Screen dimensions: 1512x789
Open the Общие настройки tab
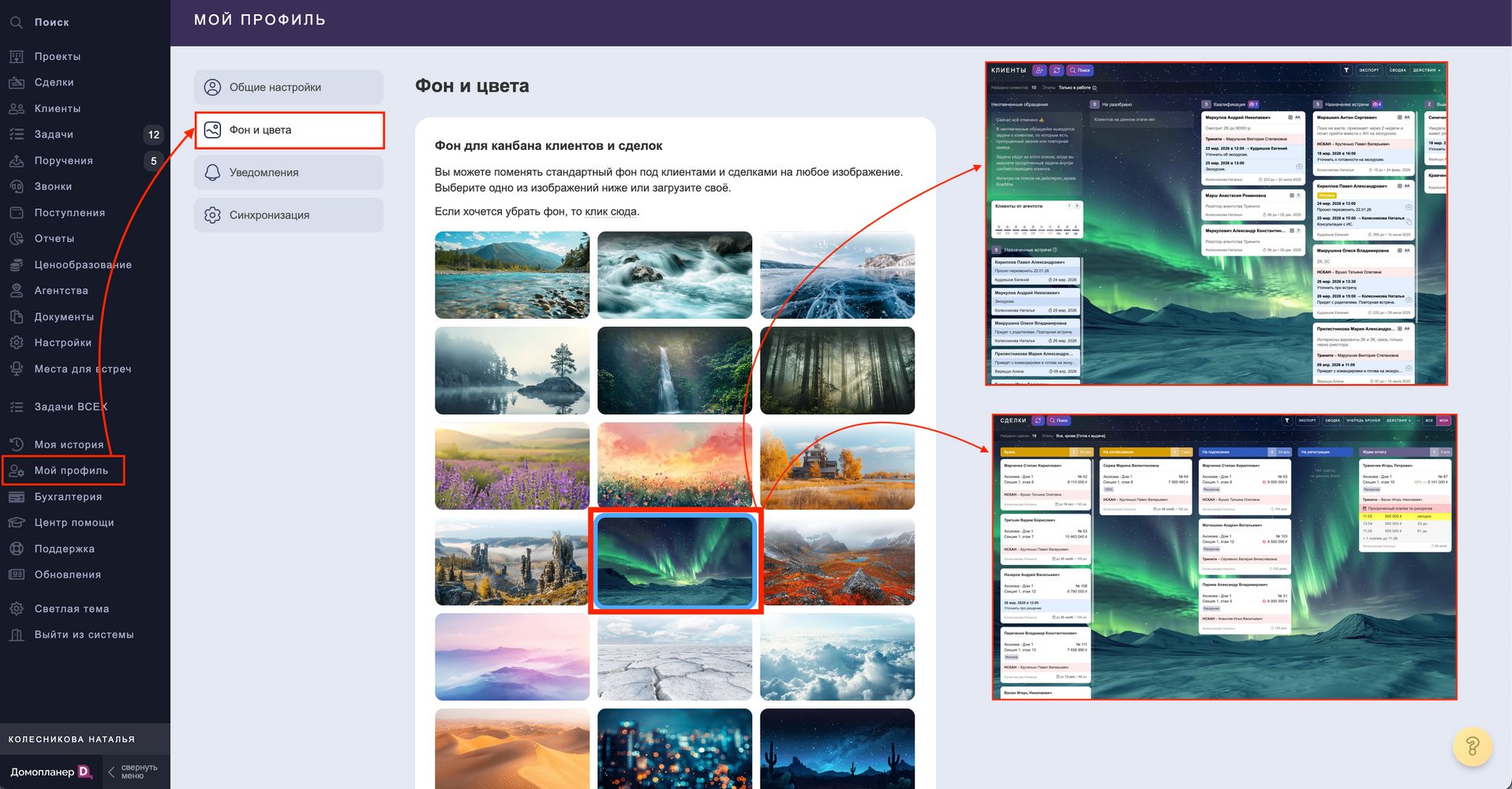(x=289, y=88)
